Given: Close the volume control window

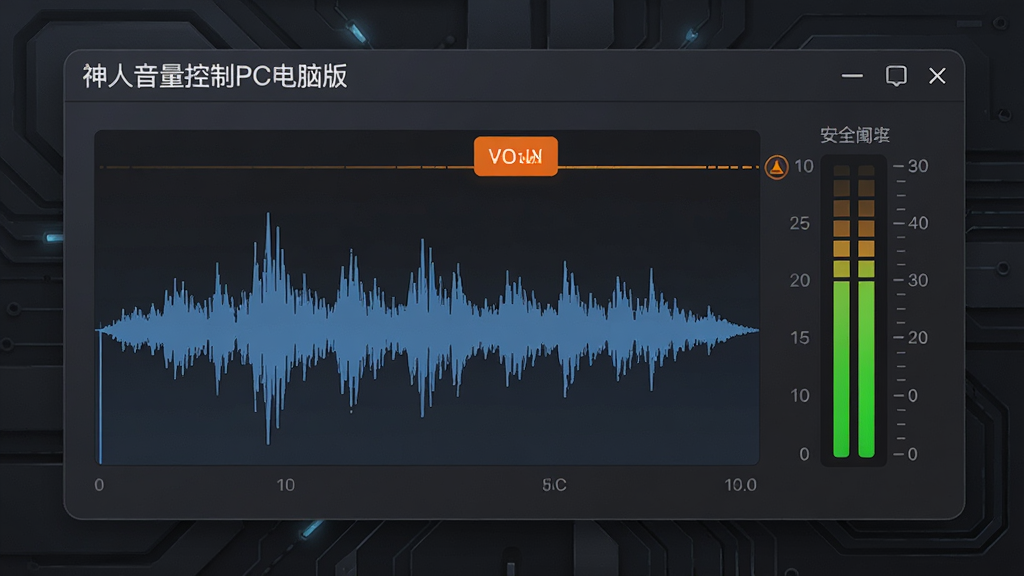Looking at the screenshot, I should pyautogui.click(x=937, y=76).
